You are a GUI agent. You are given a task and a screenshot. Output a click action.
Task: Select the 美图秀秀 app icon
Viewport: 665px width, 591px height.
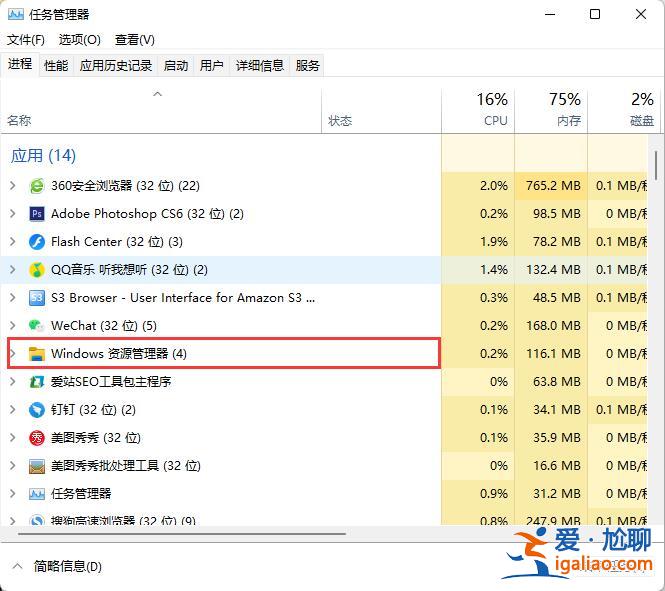[x=37, y=438]
